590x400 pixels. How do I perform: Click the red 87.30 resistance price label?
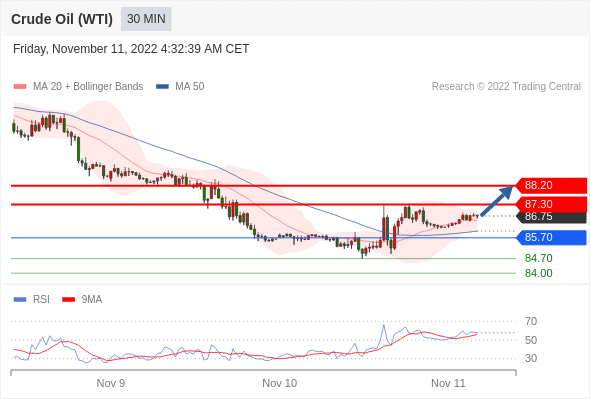tap(551, 204)
